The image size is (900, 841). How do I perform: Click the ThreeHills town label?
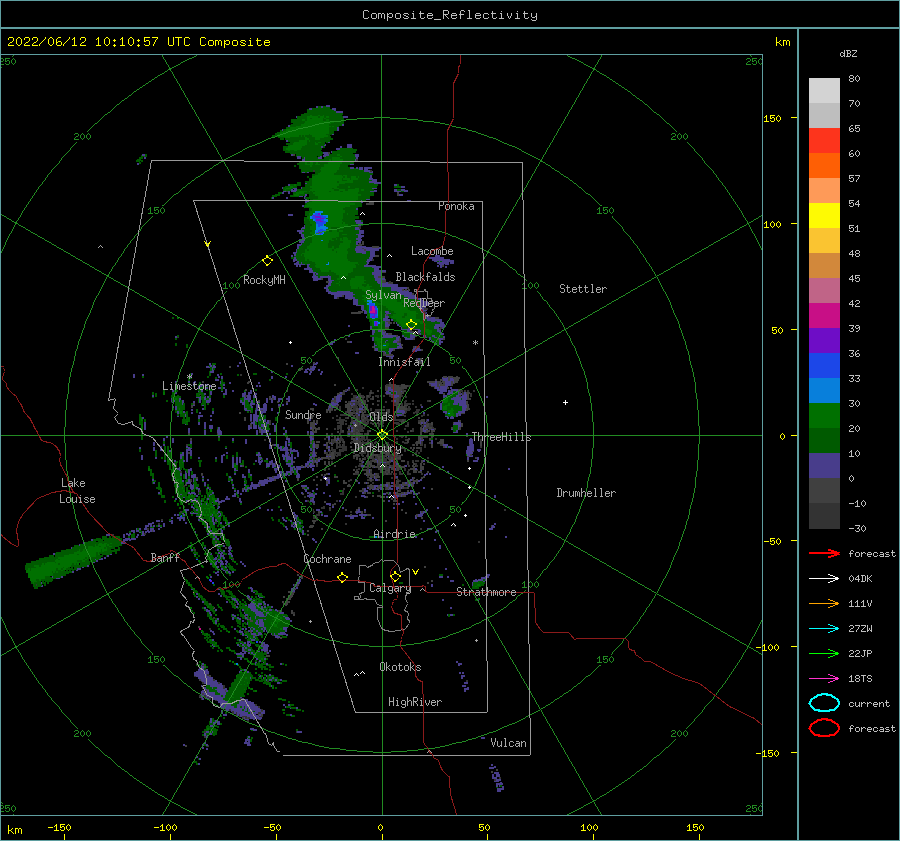[501, 437]
